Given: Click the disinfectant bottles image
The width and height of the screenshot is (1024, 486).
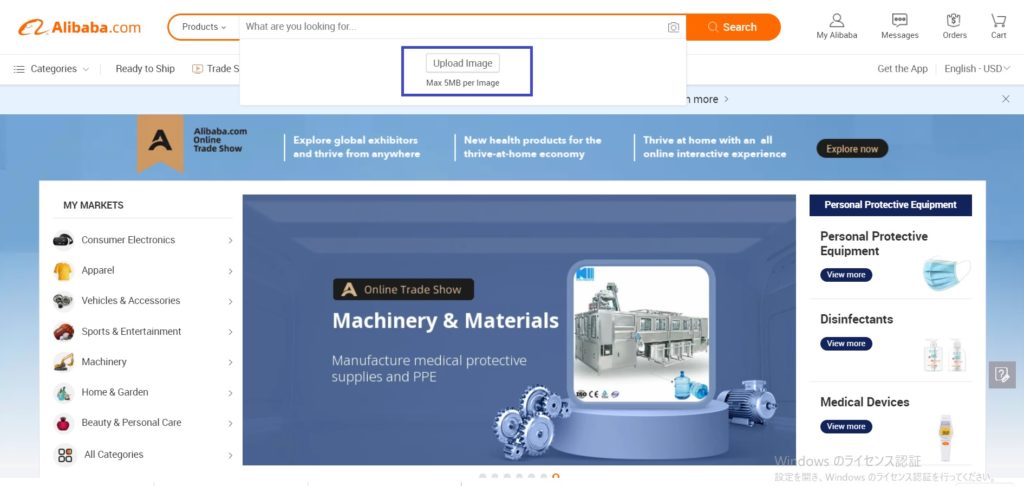Looking at the screenshot, I should (x=944, y=355).
